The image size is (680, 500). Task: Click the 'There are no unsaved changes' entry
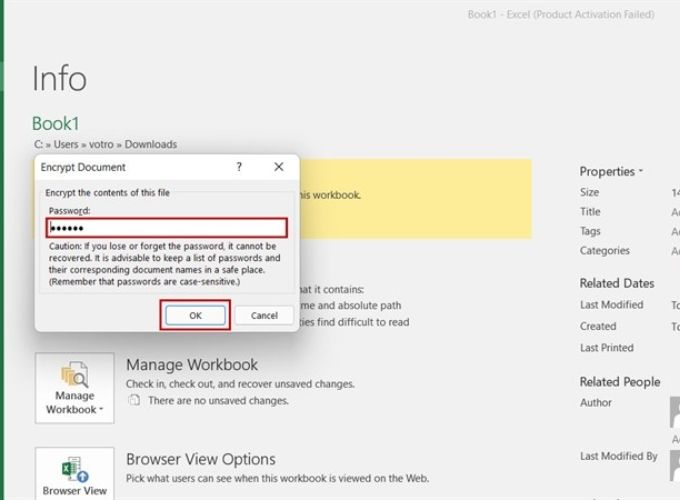coord(218,401)
